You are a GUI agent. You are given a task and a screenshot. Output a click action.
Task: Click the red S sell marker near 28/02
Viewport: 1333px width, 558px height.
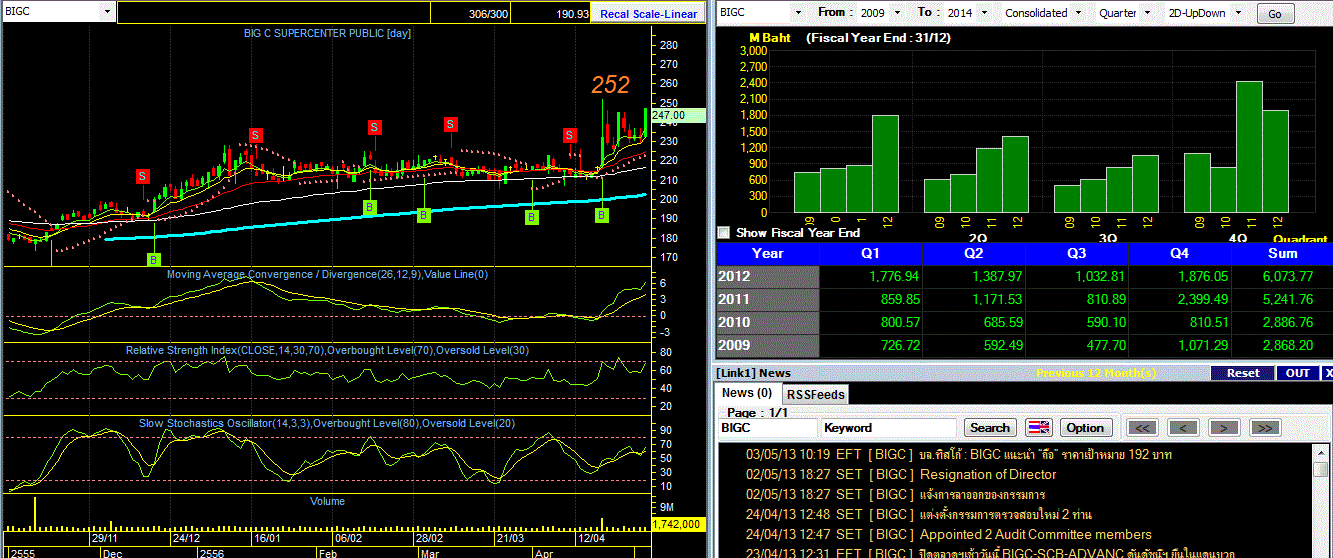tap(451, 124)
